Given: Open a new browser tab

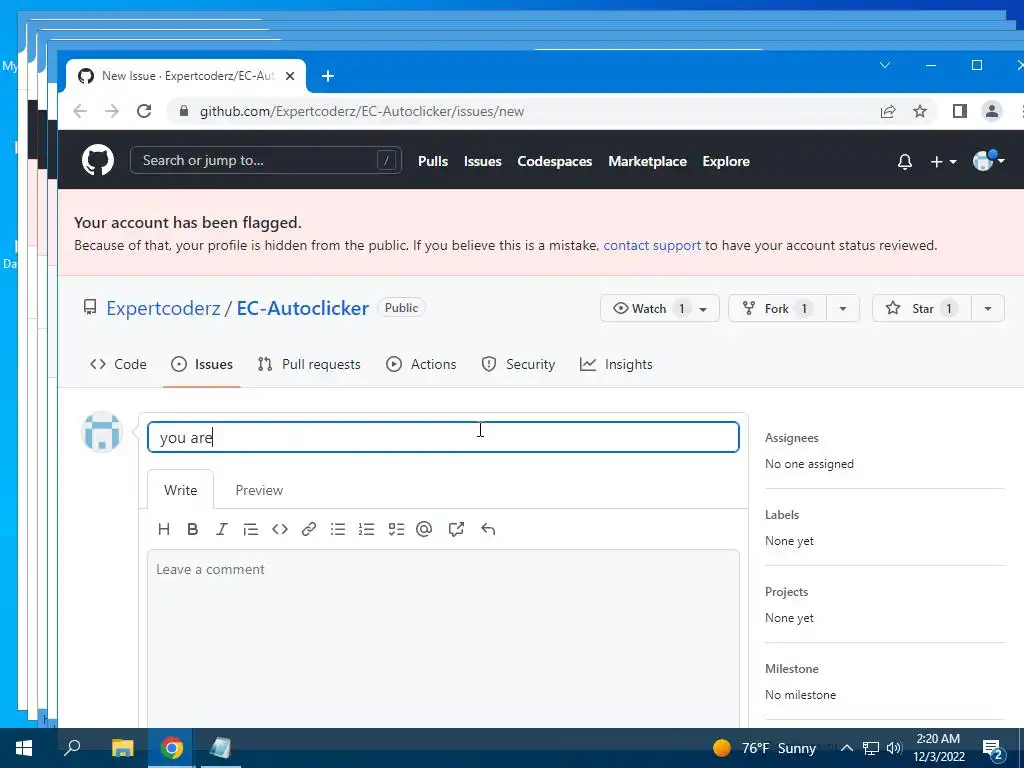Looking at the screenshot, I should (328, 76).
